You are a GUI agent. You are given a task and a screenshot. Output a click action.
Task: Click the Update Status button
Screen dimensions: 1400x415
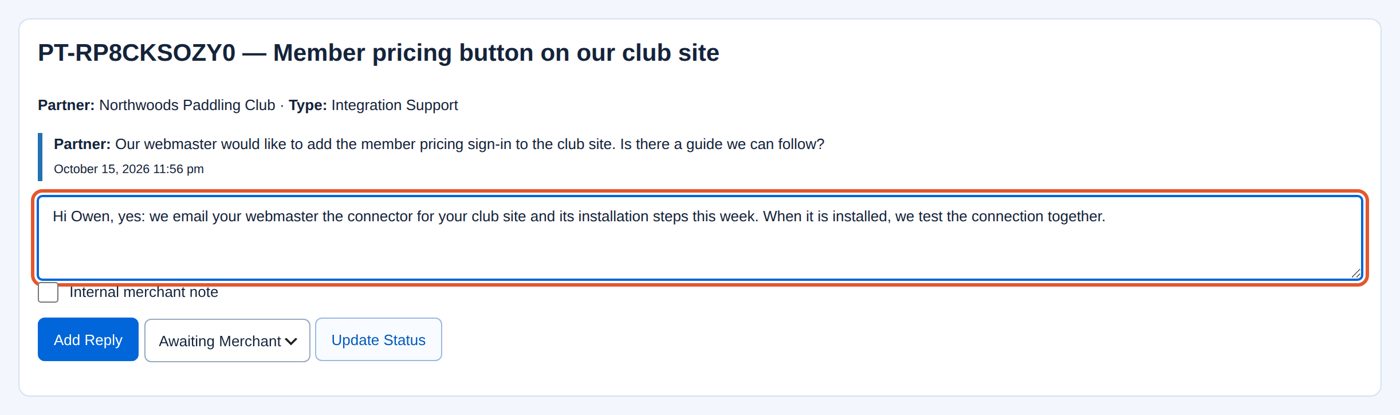(x=378, y=340)
